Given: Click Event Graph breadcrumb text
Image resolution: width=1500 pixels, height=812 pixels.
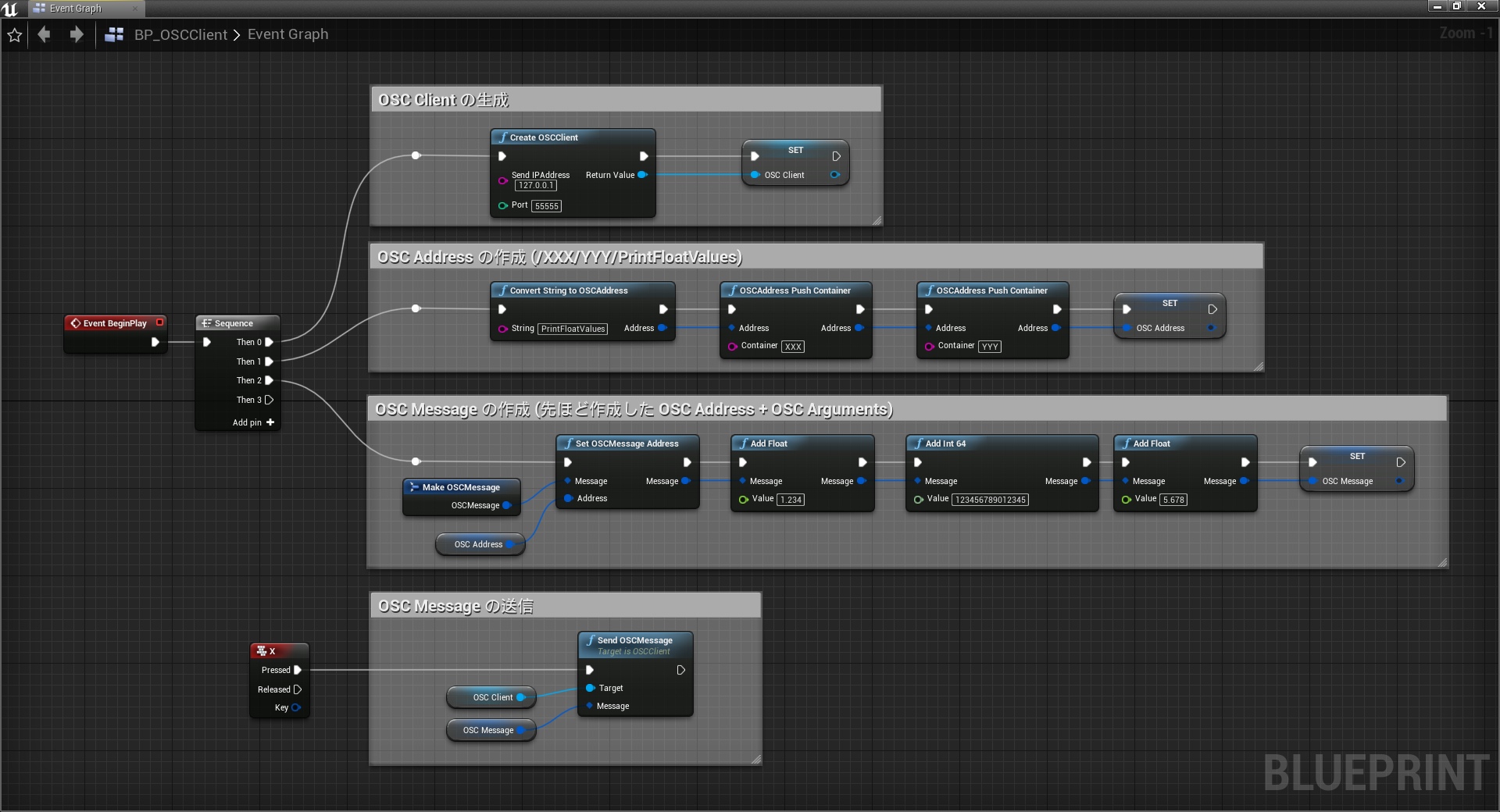Looking at the screenshot, I should (287, 34).
